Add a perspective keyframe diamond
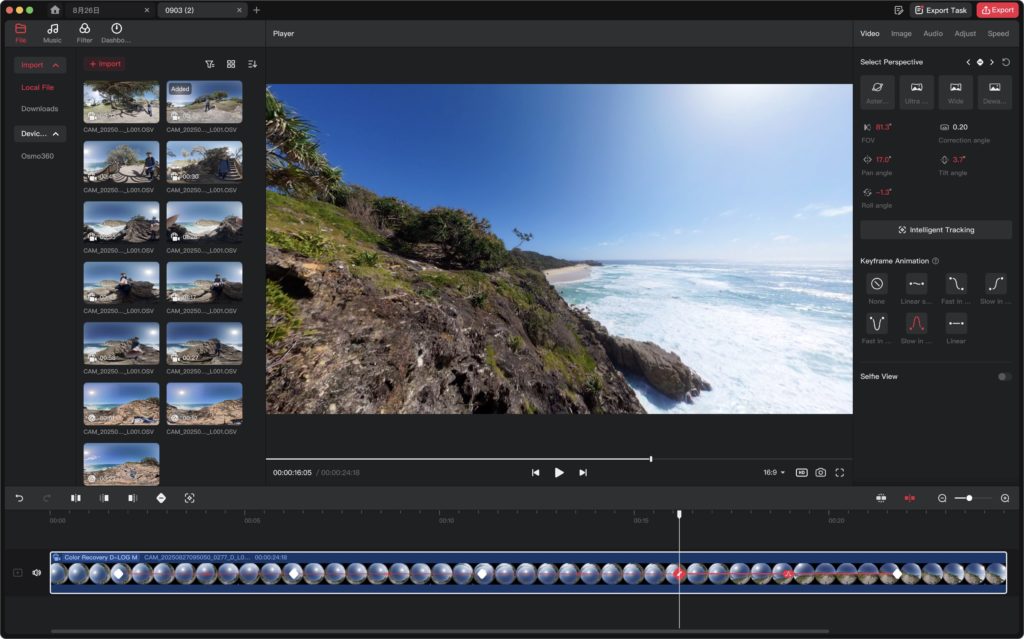 point(980,62)
